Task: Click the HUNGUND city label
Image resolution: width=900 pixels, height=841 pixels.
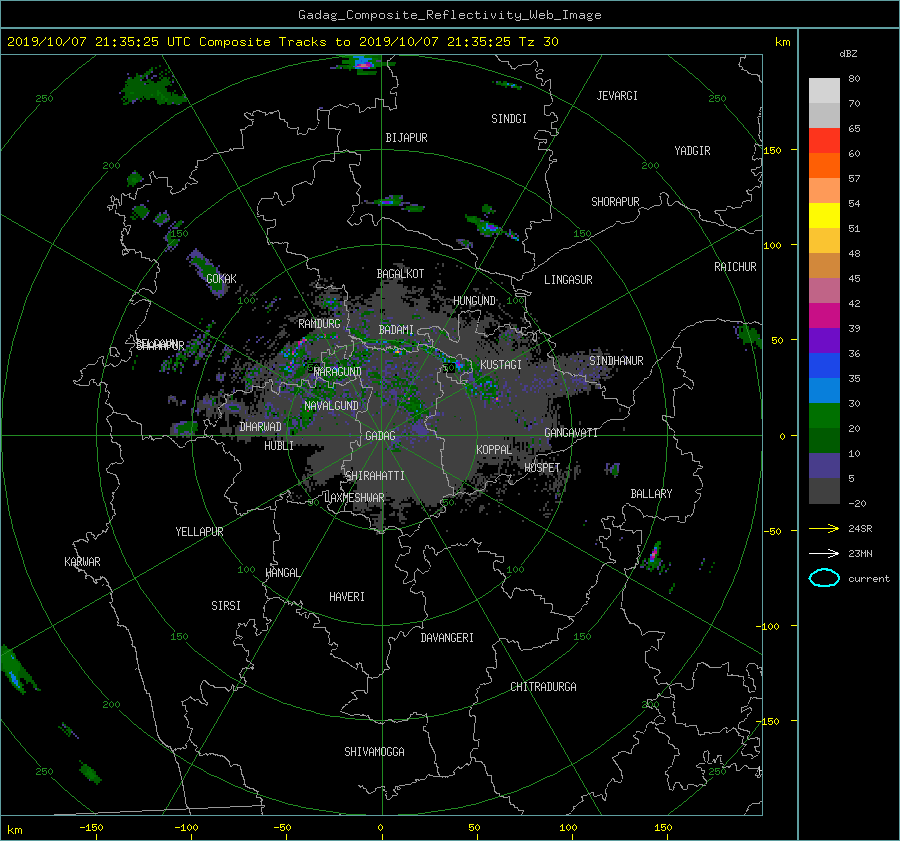Action: 474,301
